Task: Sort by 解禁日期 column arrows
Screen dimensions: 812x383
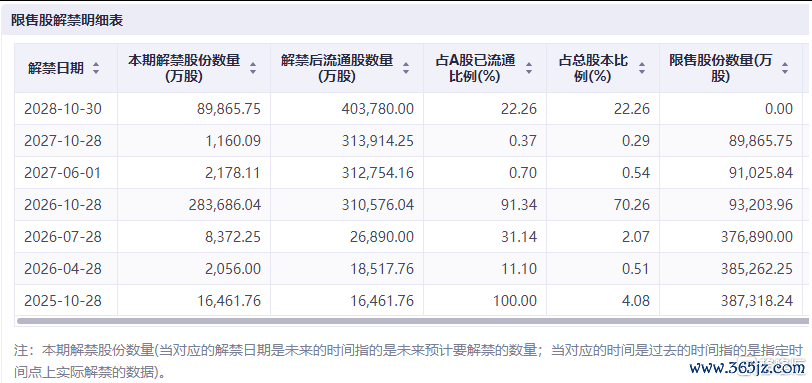Action: 96,68
